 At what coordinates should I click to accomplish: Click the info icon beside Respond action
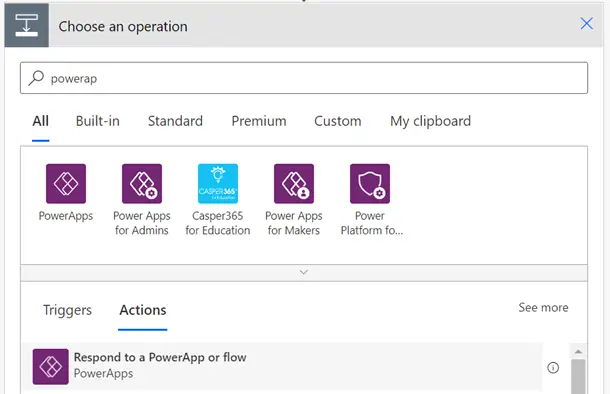click(553, 368)
